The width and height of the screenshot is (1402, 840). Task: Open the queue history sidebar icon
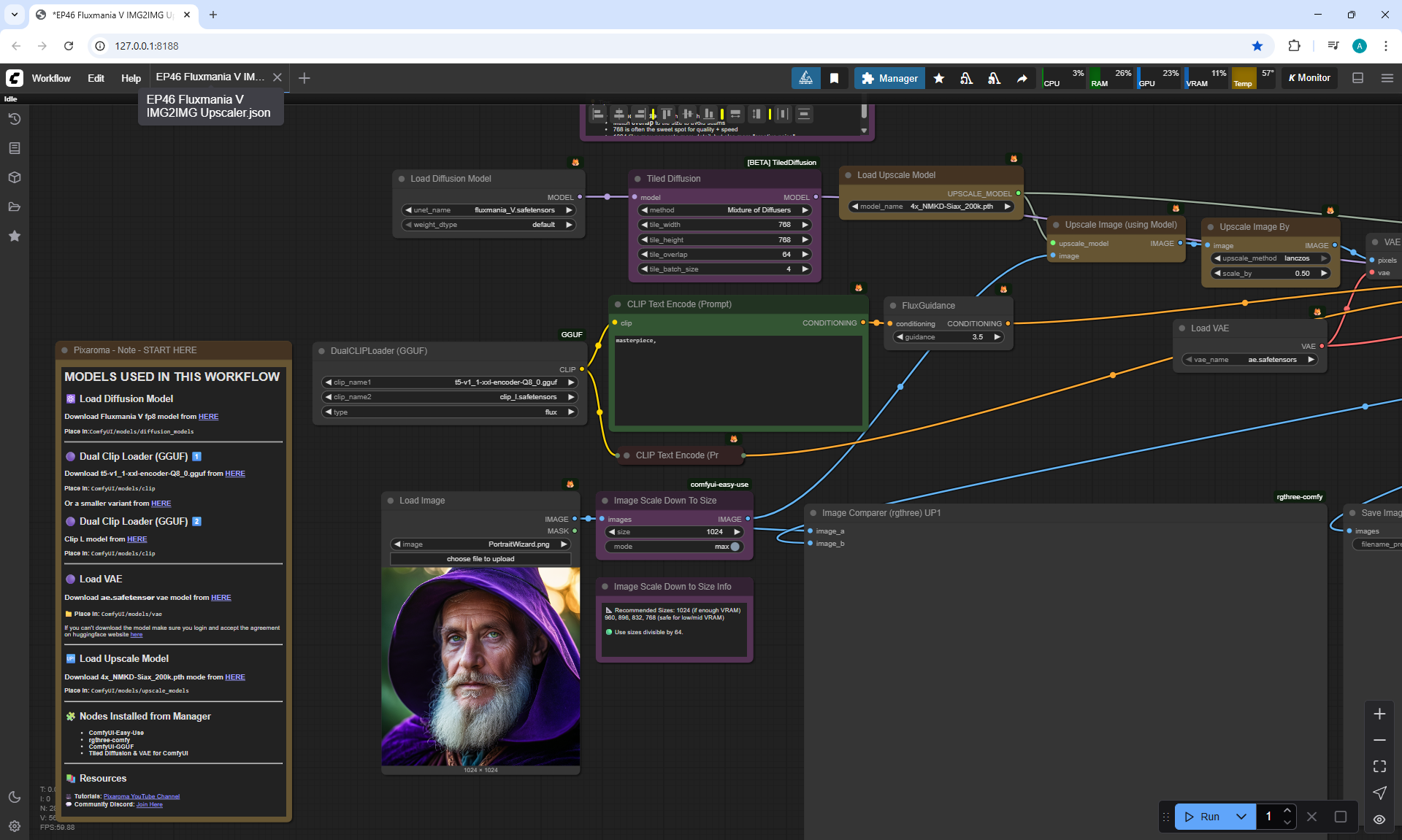pos(15,119)
